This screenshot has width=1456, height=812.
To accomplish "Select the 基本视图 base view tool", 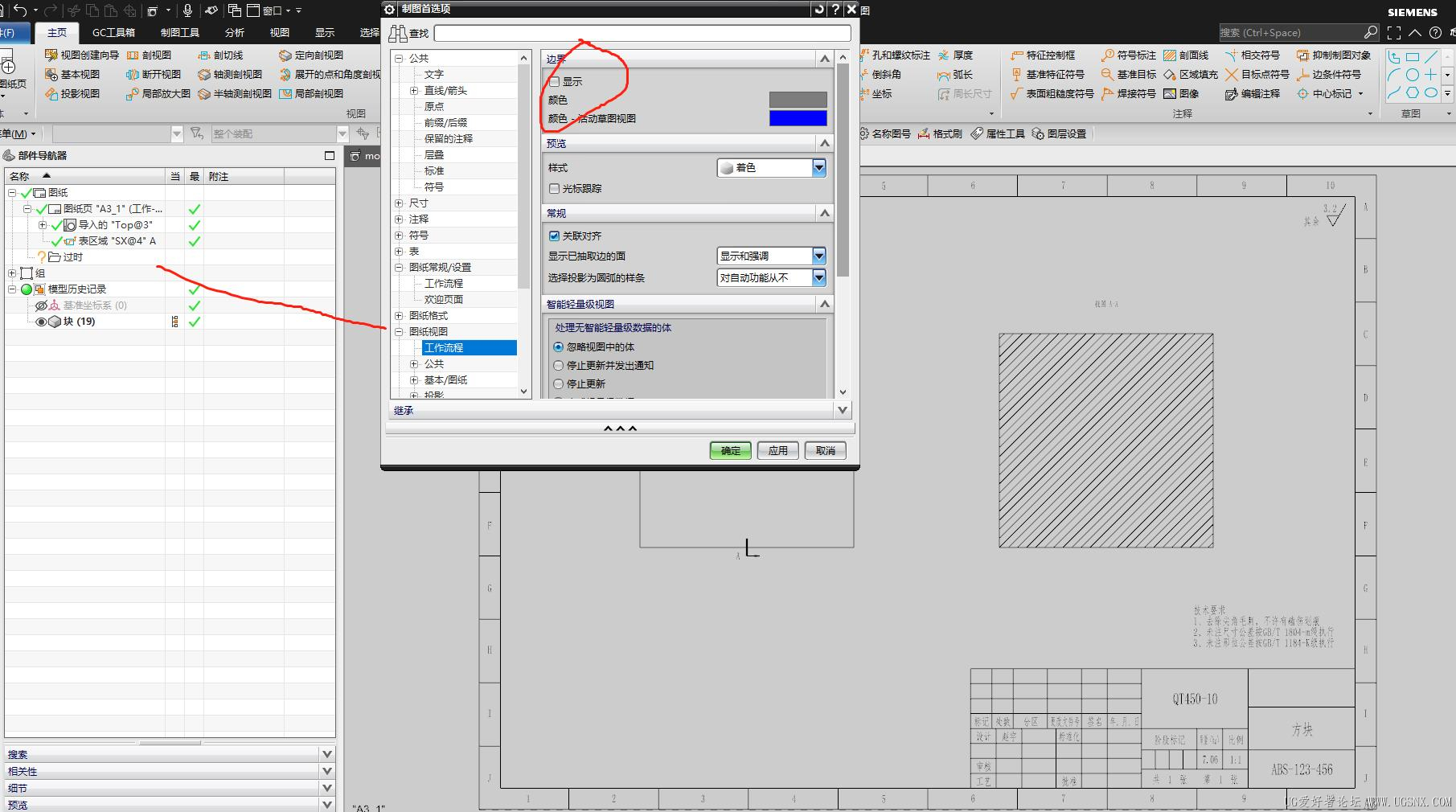I will click(x=72, y=74).
